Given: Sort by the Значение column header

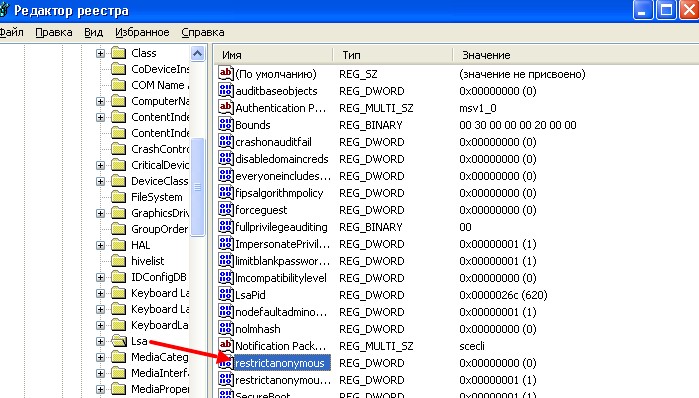Looking at the screenshot, I should tap(576, 55).
